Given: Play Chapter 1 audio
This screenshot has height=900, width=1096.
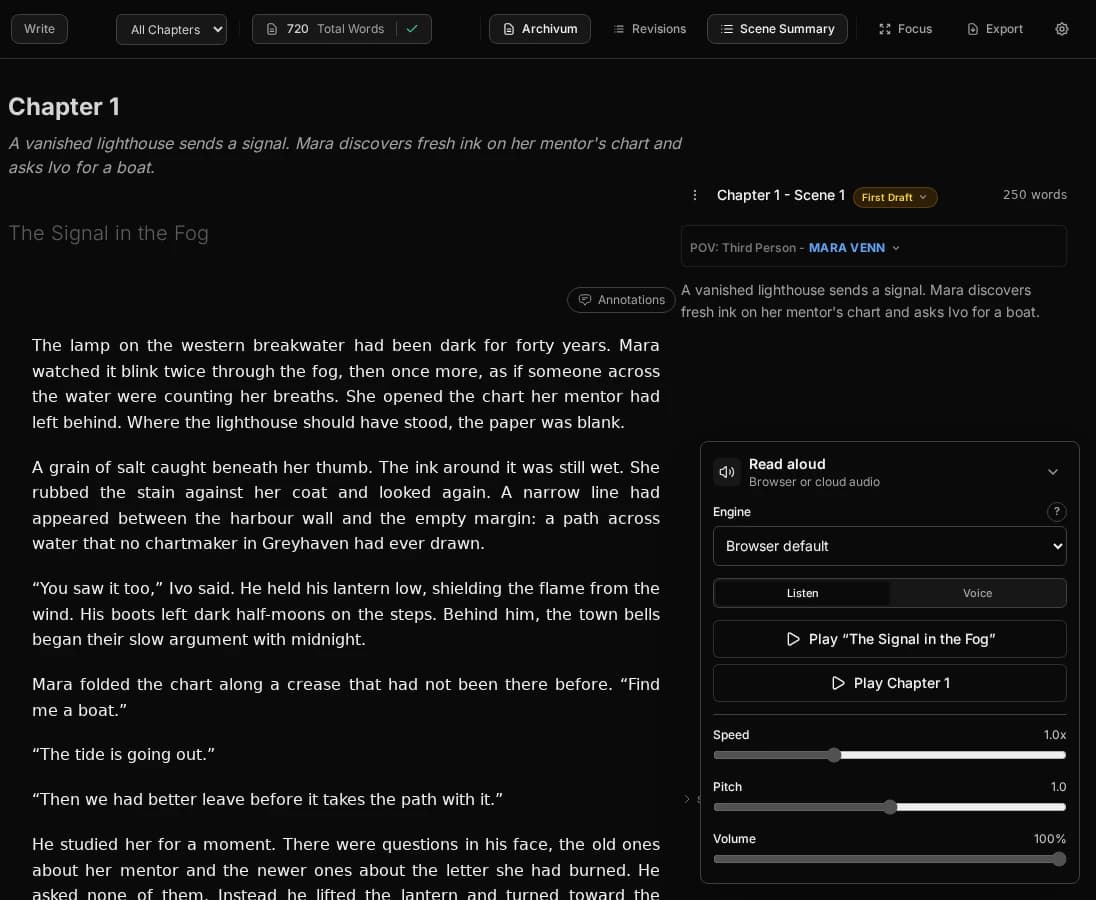Looking at the screenshot, I should tap(889, 683).
